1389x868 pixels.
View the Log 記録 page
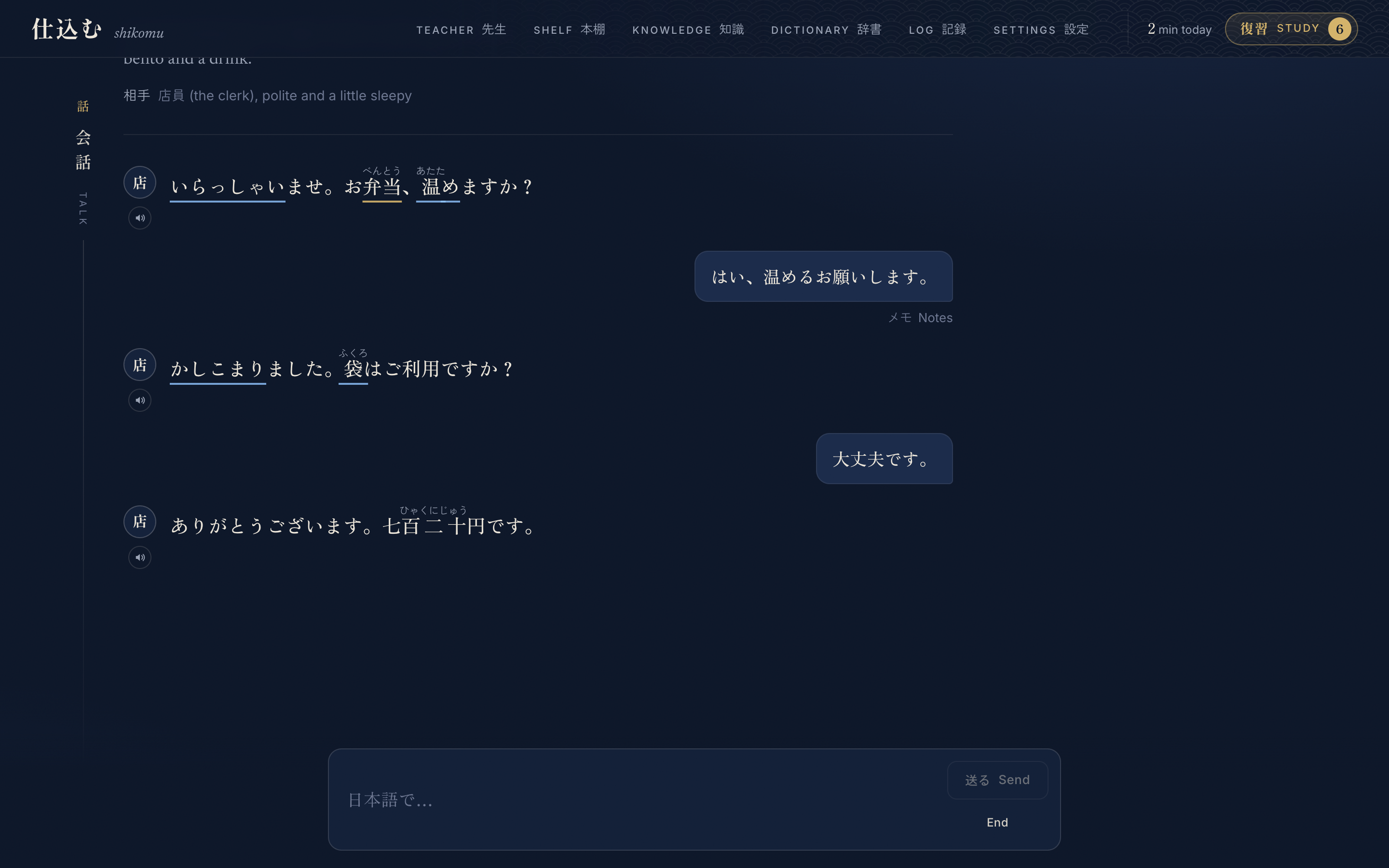click(937, 29)
